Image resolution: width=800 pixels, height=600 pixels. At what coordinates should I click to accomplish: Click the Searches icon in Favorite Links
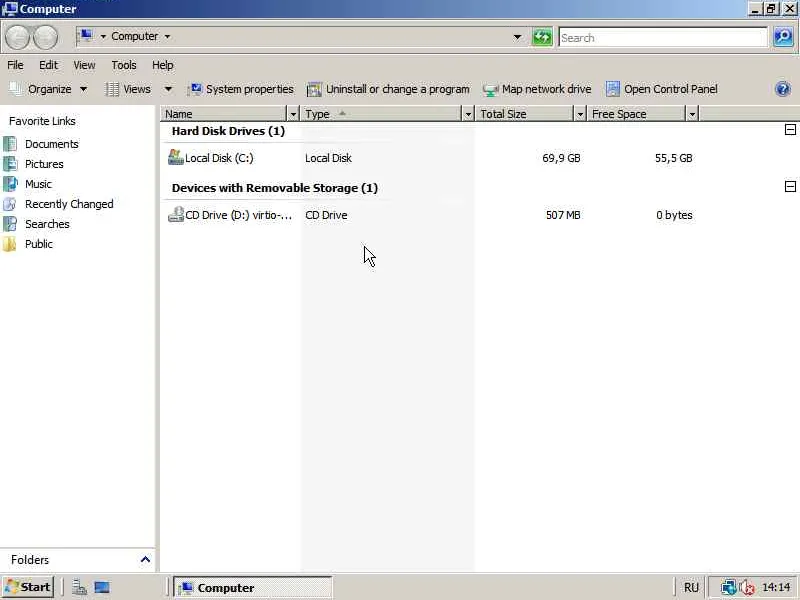[10, 224]
